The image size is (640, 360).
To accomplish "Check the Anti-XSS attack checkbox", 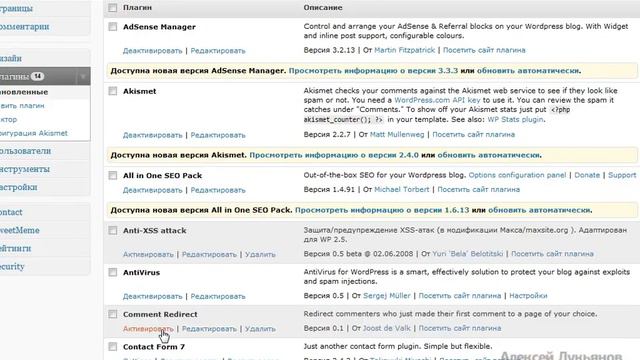I will pos(113,231).
